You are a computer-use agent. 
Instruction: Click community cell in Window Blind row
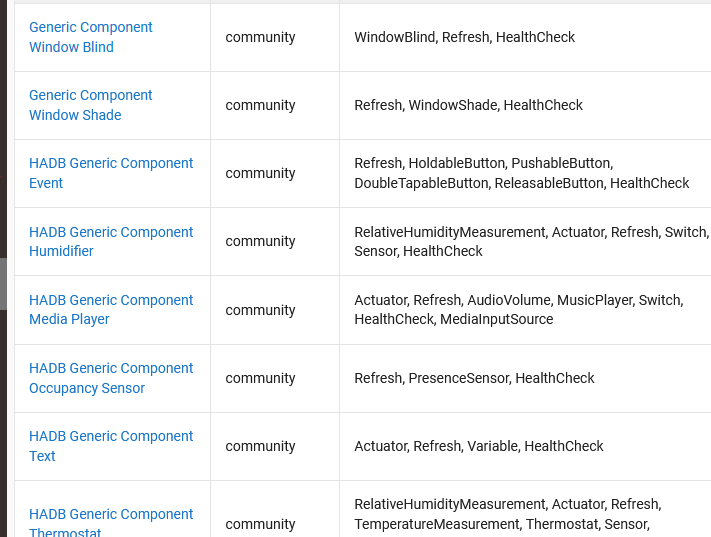click(x=260, y=37)
